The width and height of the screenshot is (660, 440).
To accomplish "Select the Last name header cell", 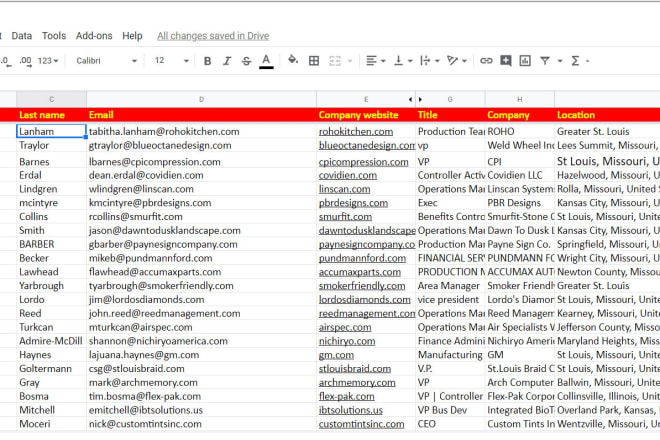I will 51,115.
